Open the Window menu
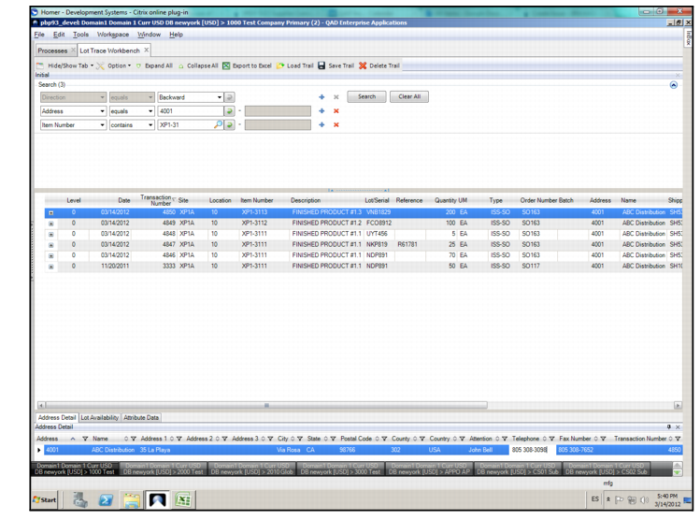The image size is (700, 520). pos(149,34)
